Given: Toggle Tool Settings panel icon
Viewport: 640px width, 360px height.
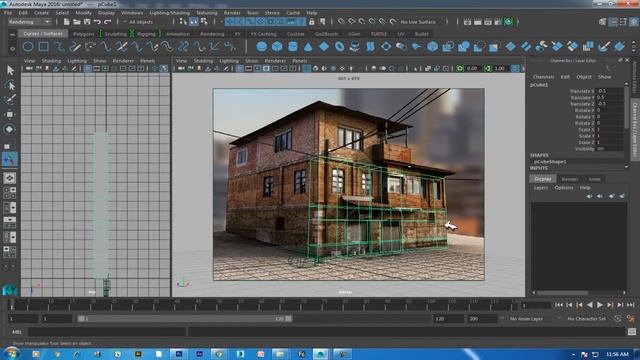Looking at the screenshot, I should point(623,22).
